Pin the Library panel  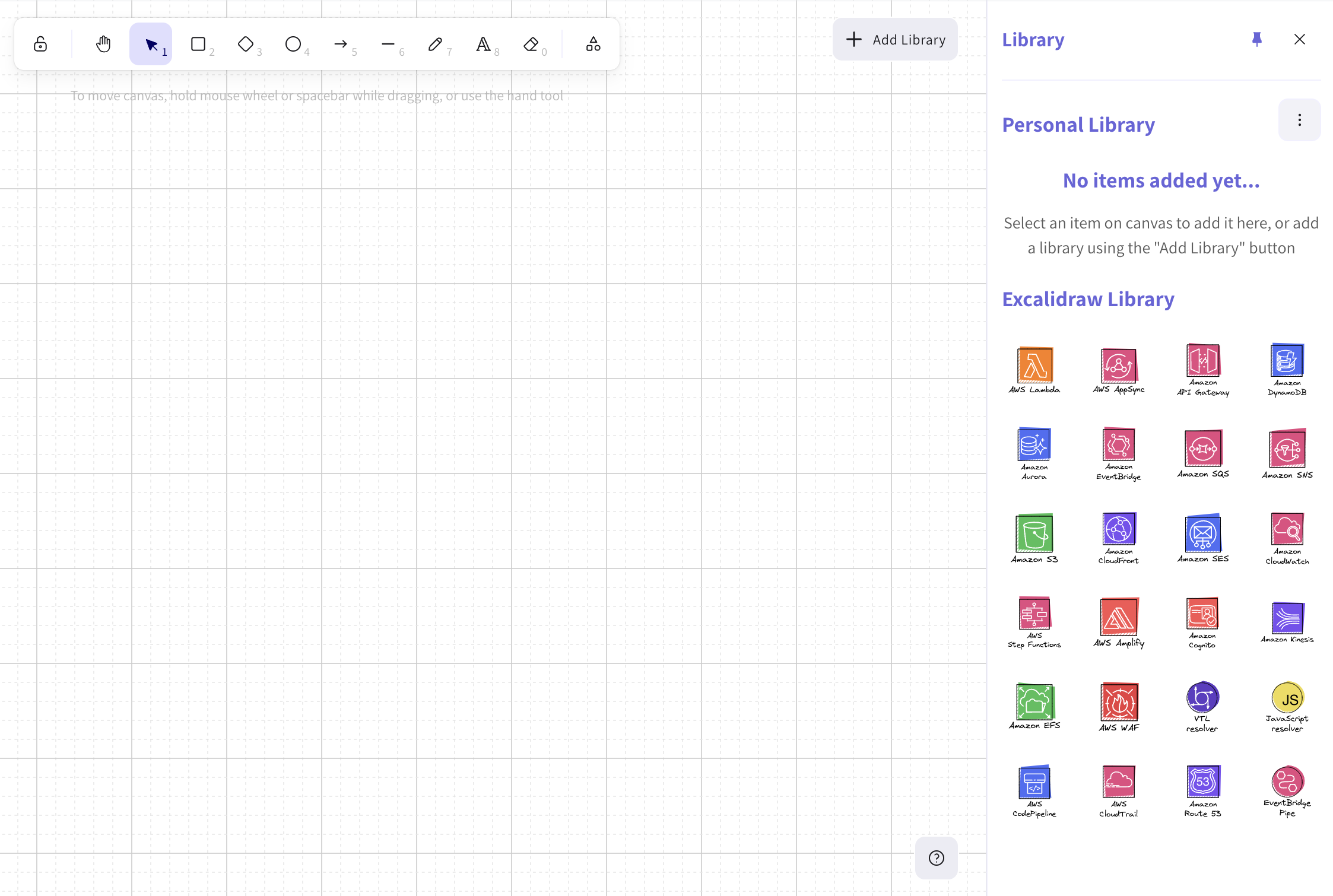coord(1258,39)
